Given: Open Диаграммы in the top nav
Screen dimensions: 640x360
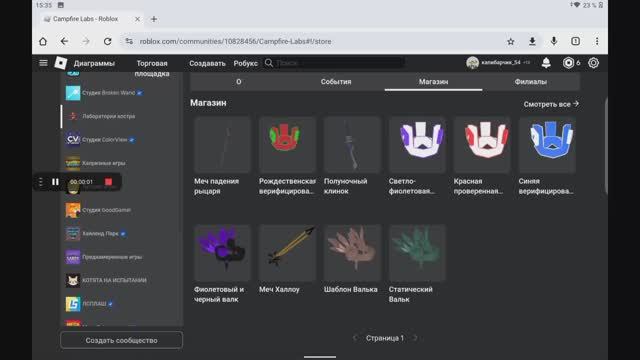Looking at the screenshot, I should coord(94,63).
